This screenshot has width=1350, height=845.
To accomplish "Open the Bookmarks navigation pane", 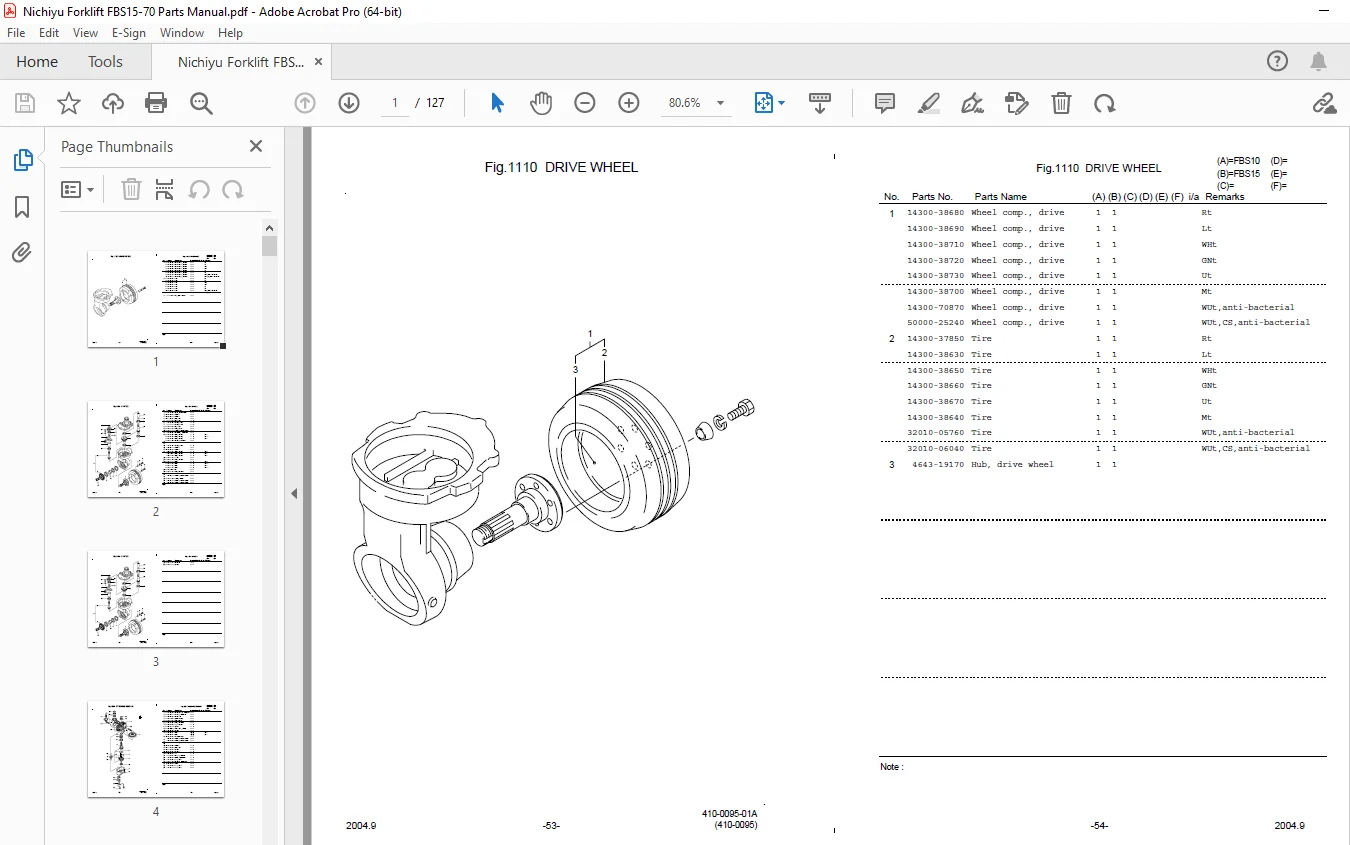I will coord(22,207).
